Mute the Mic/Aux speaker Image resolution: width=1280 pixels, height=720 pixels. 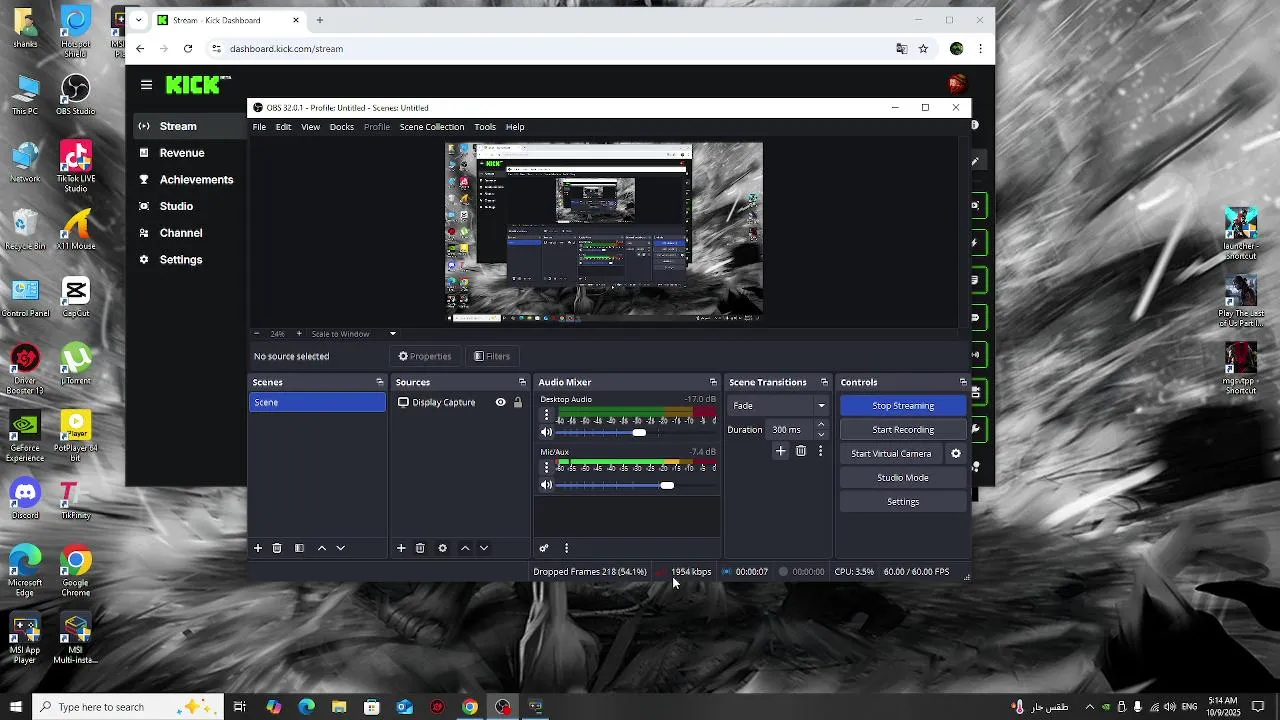click(546, 485)
